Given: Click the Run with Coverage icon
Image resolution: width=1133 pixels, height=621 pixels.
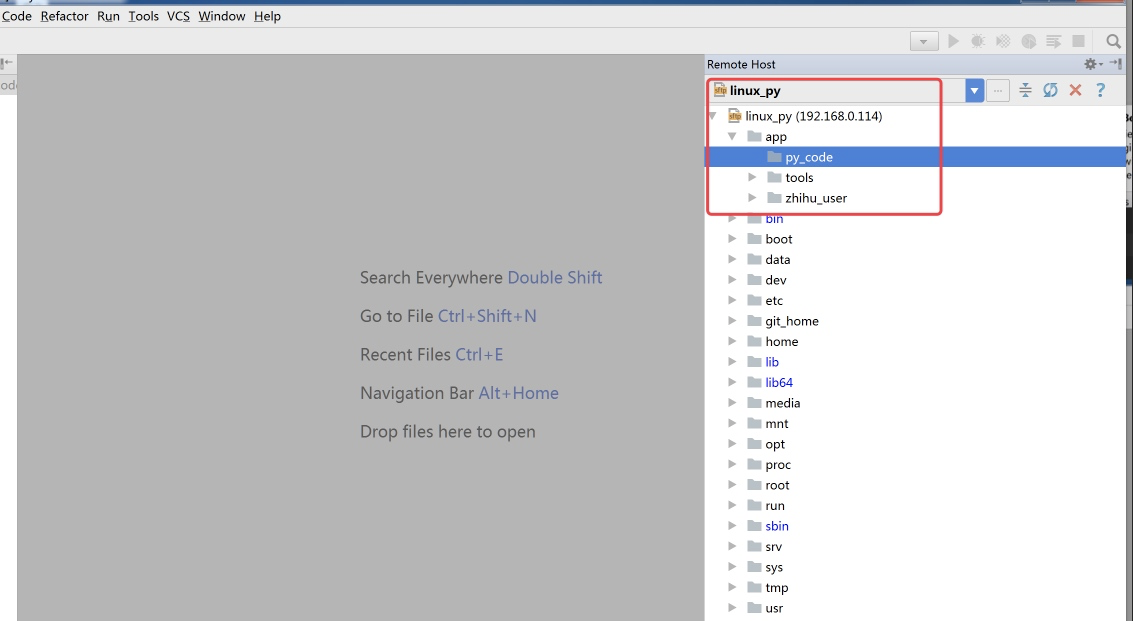Looking at the screenshot, I should [1003, 41].
